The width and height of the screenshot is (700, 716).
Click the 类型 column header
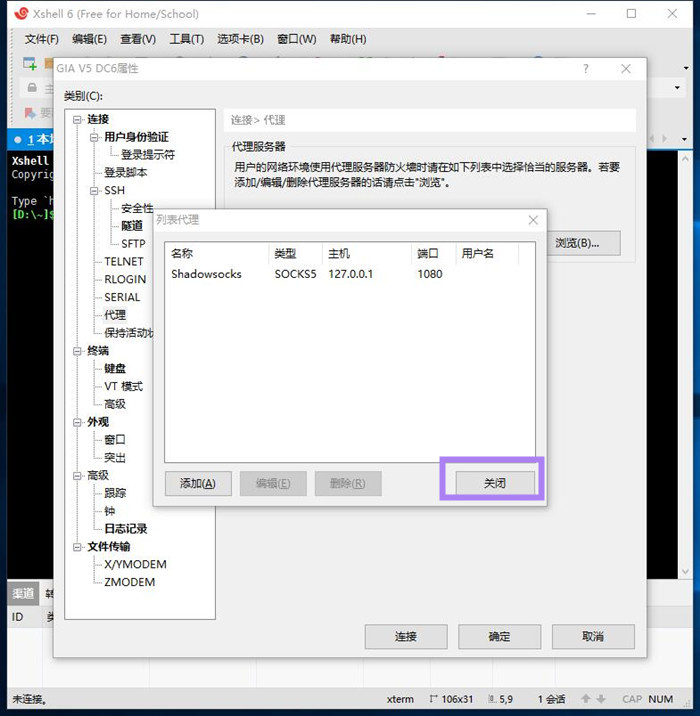pyautogui.click(x=296, y=253)
